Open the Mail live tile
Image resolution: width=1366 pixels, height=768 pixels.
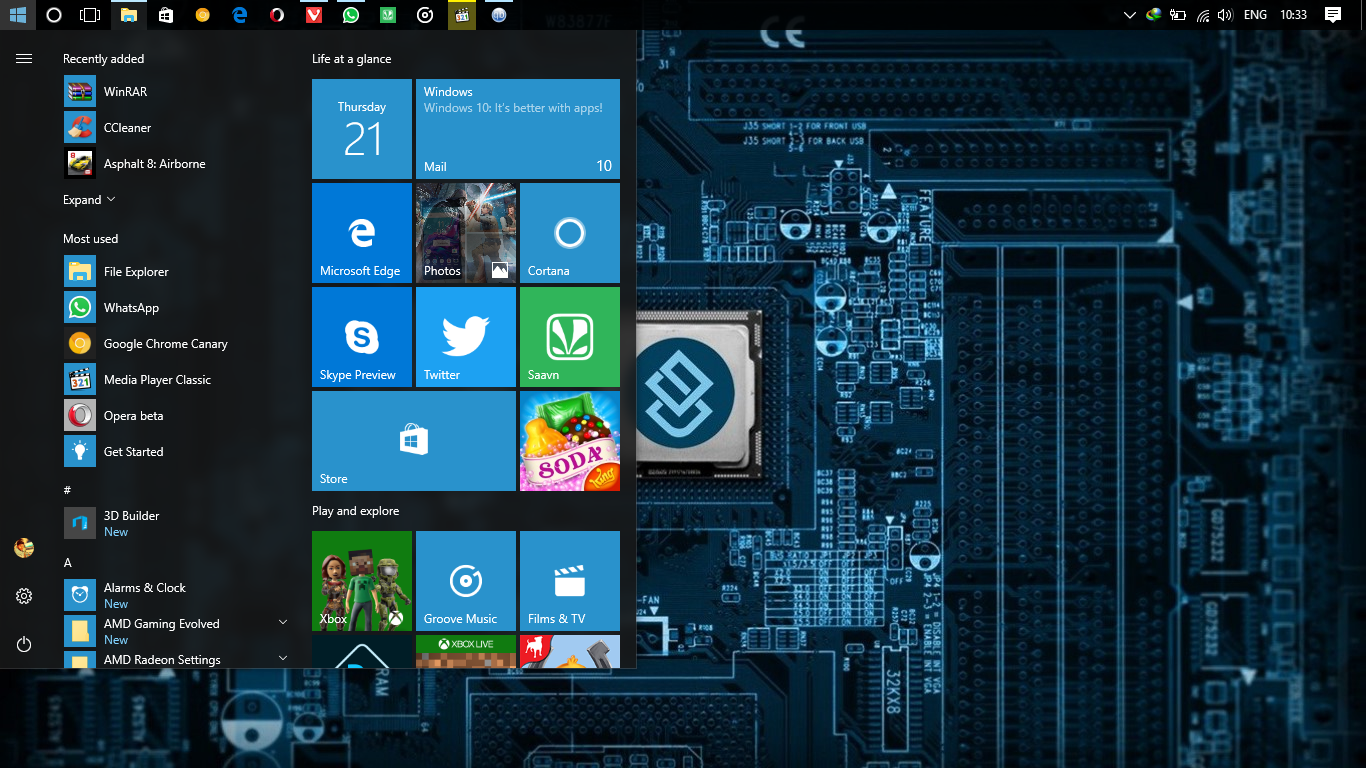coord(518,129)
